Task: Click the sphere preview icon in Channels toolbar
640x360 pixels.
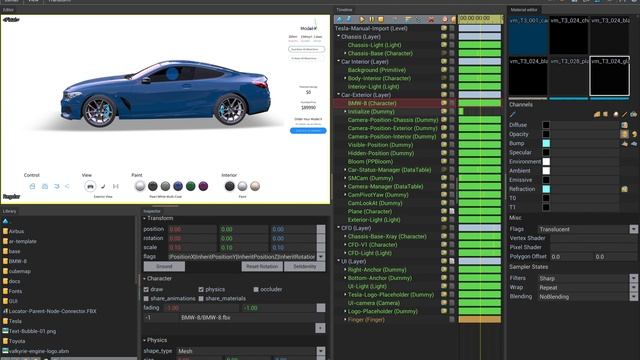Action: tap(615, 114)
